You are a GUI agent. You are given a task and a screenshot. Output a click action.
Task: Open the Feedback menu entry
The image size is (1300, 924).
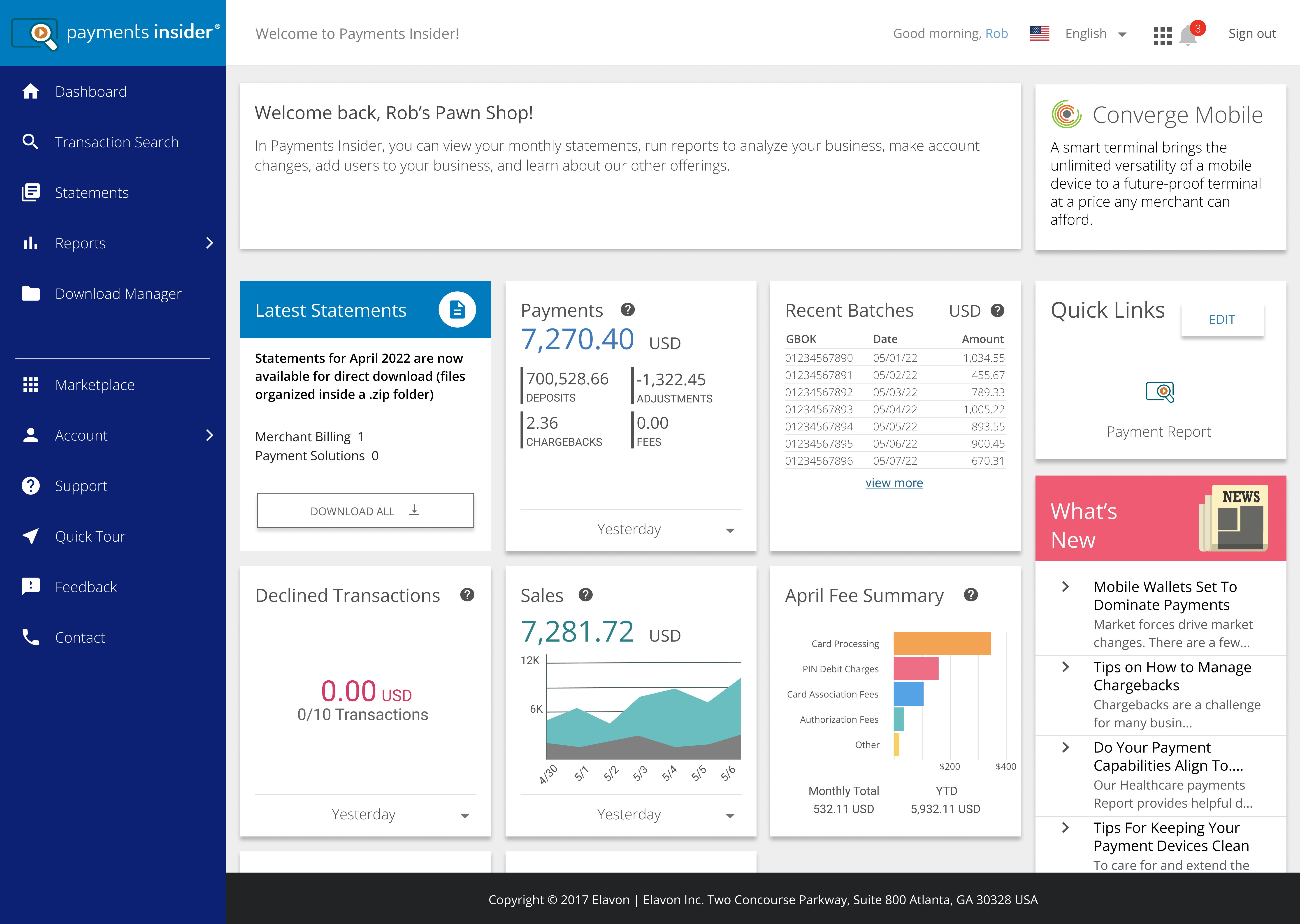[85, 587]
